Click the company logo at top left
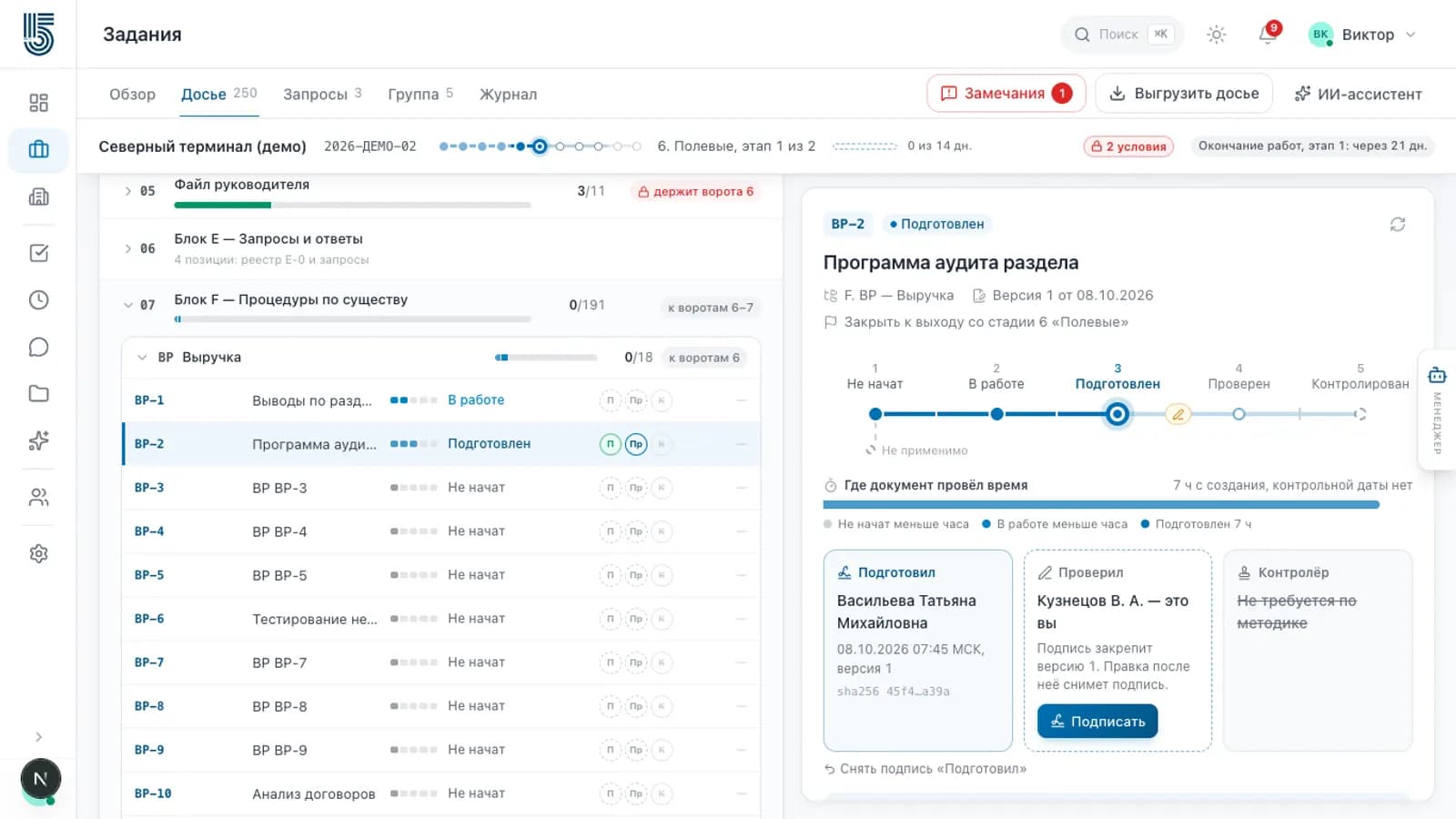Screen dimensions: 1456x819 38,35
